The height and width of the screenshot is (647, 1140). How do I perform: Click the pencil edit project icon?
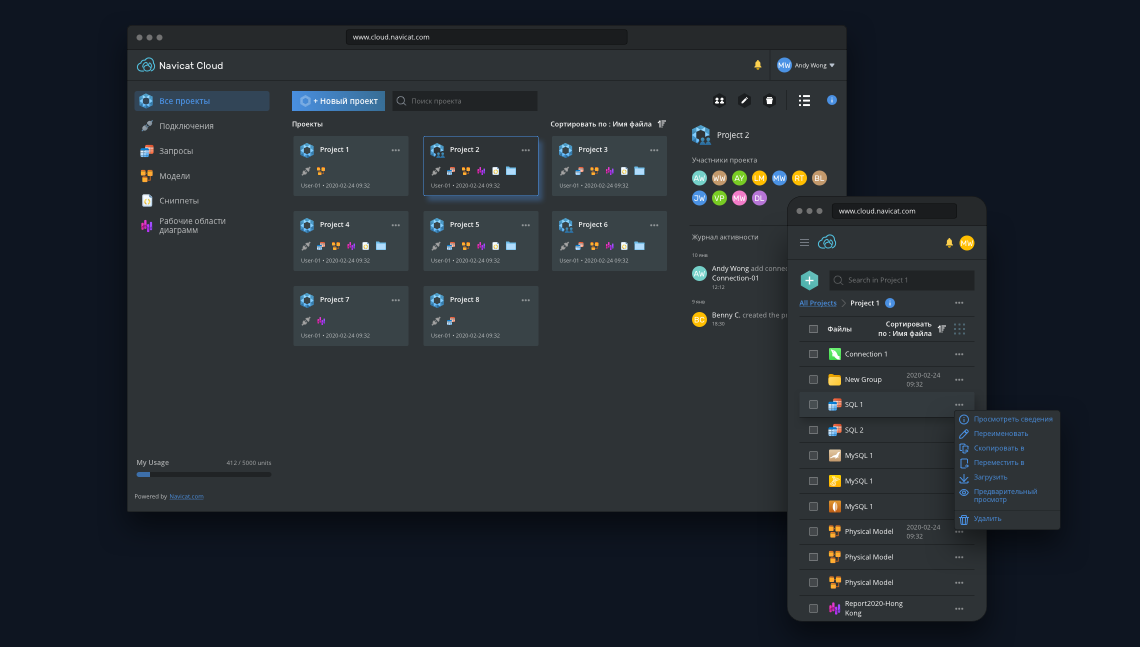pos(744,101)
